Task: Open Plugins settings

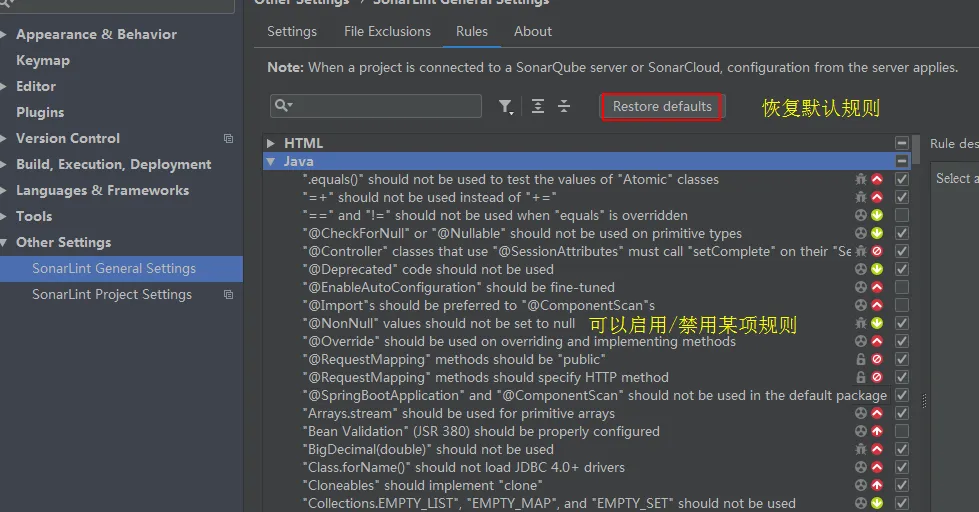Action: click(40, 112)
